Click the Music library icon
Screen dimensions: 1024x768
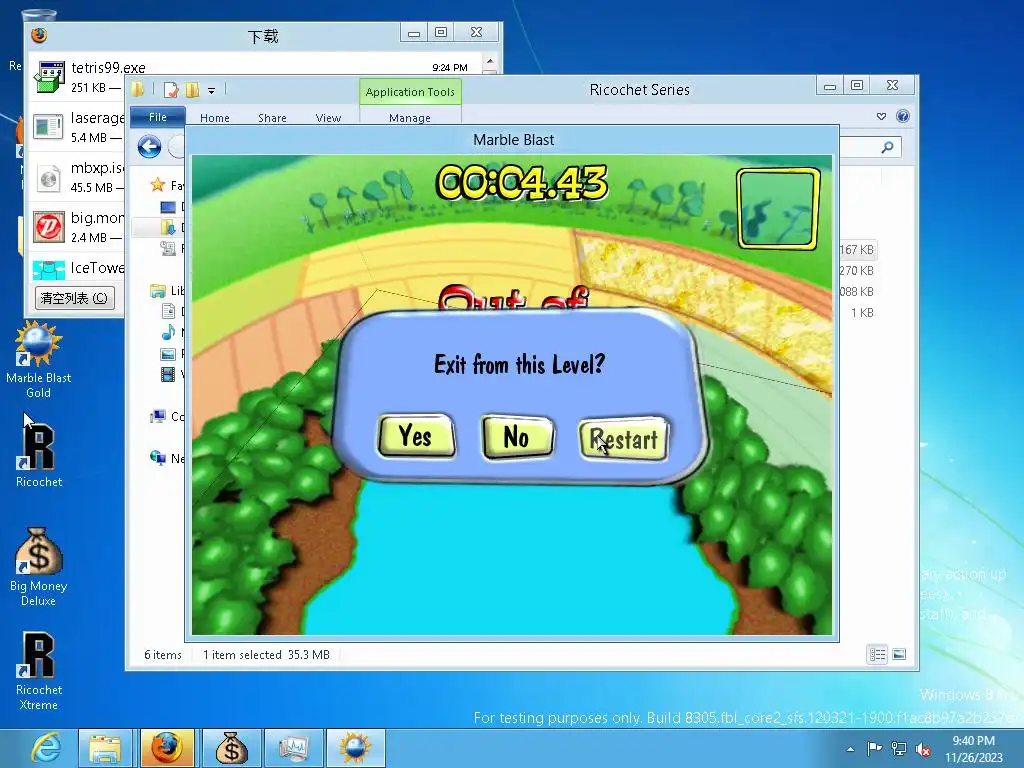pyautogui.click(x=168, y=332)
